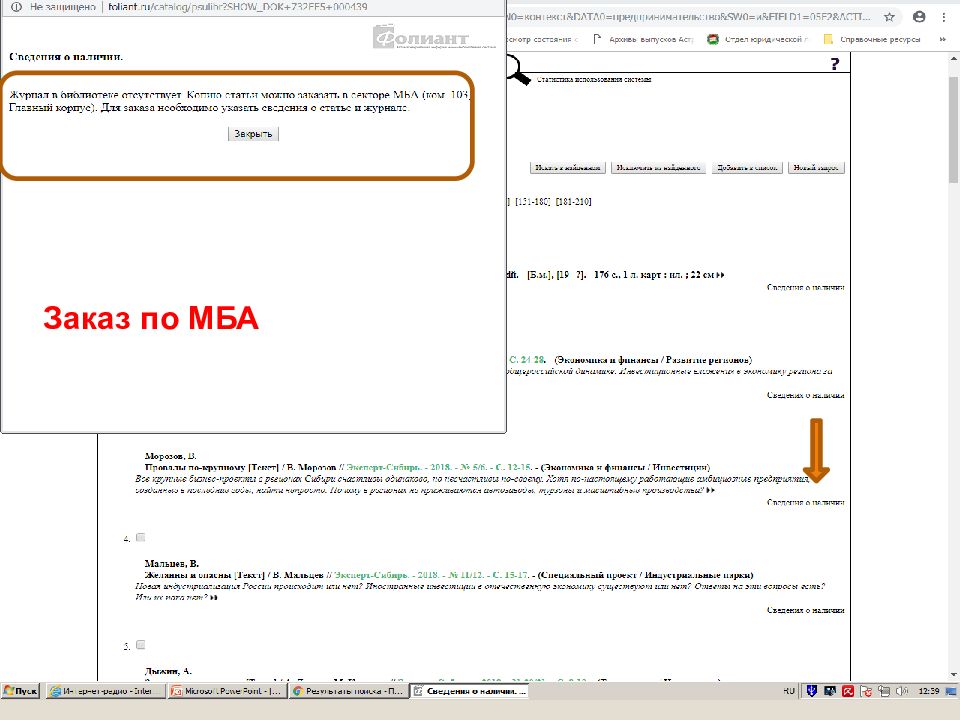The width and height of the screenshot is (960, 720).
Task: Open the Chrome profile account icon
Action: tap(918, 17)
